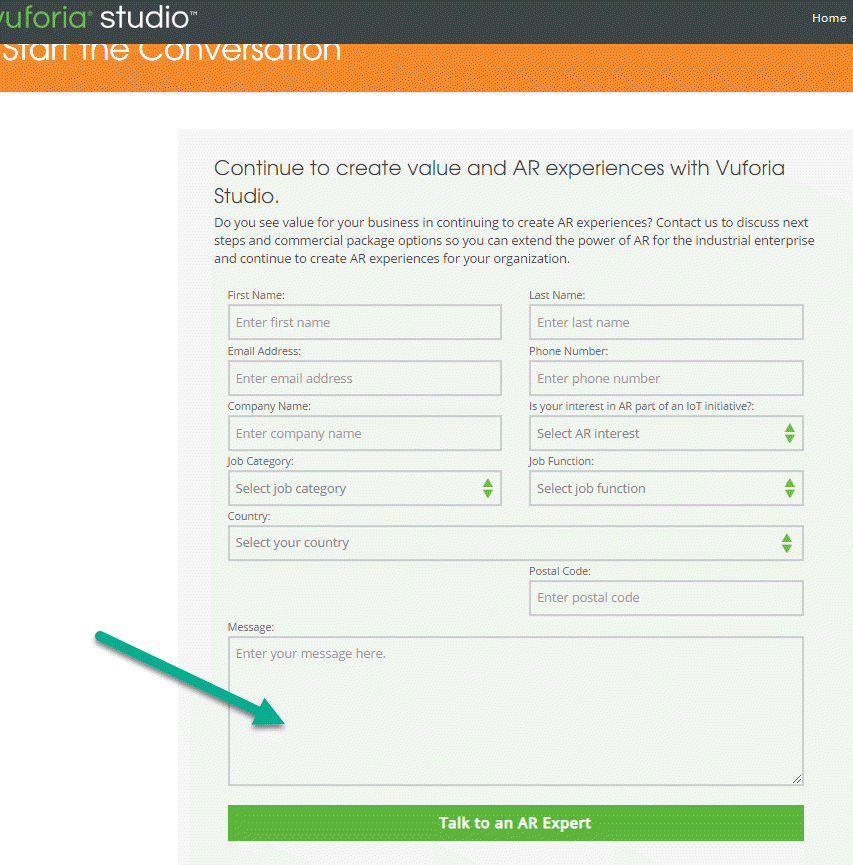
Task: Click the Enter company name input
Action: (x=364, y=434)
